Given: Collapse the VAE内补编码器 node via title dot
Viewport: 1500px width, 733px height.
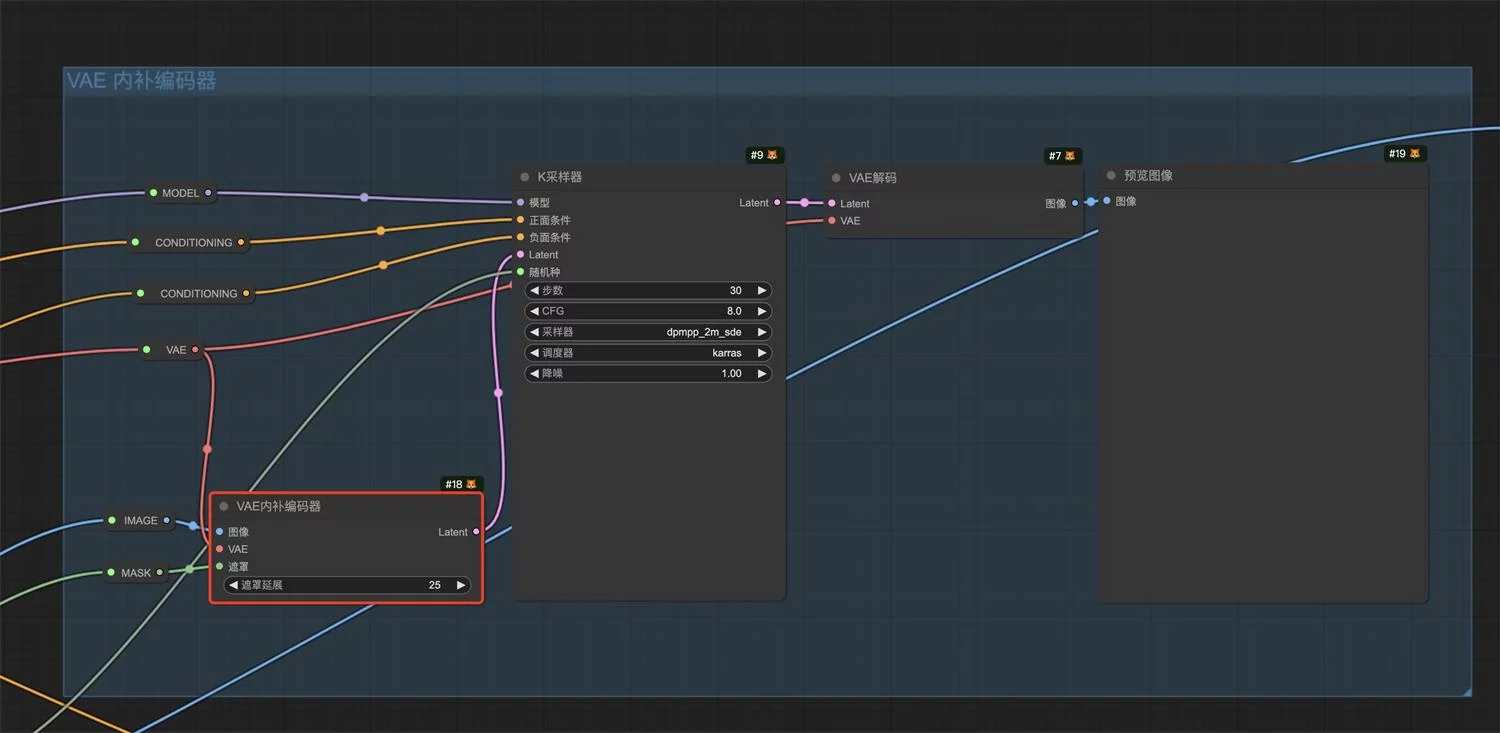Looking at the screenshot, I should (224, 507).
